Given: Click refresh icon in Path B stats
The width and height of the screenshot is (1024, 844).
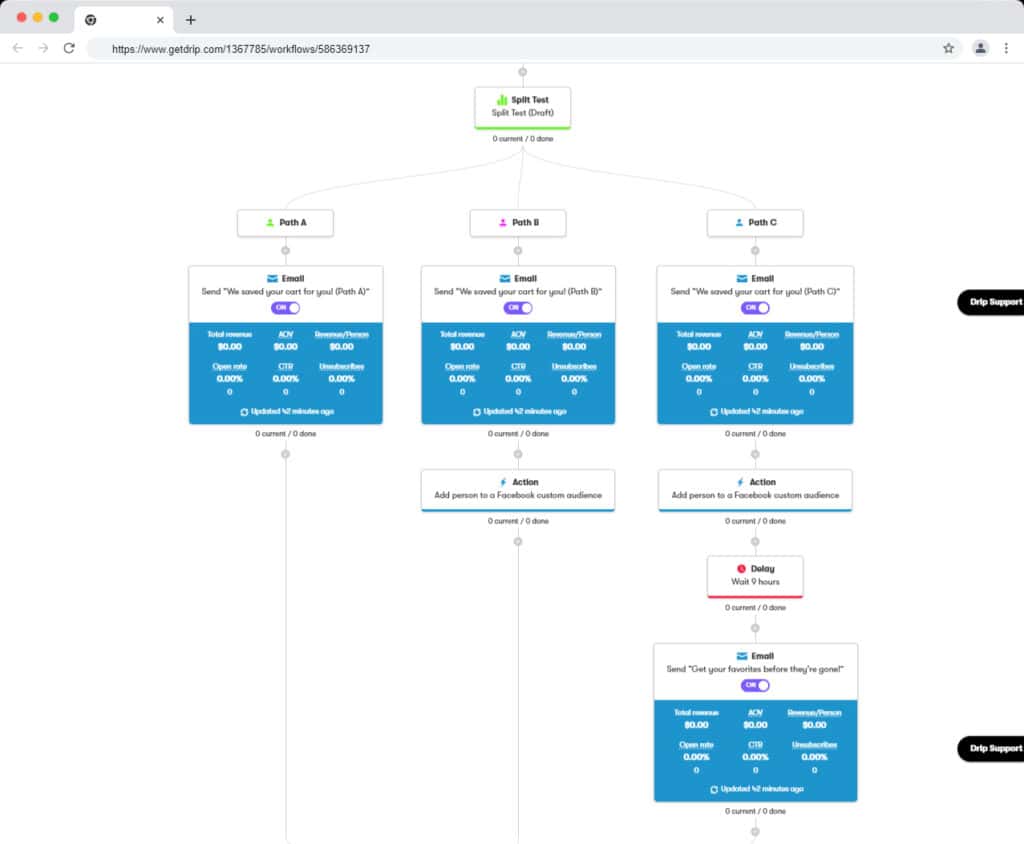Looking at the screenshot, I should click(x=477, y=411).
